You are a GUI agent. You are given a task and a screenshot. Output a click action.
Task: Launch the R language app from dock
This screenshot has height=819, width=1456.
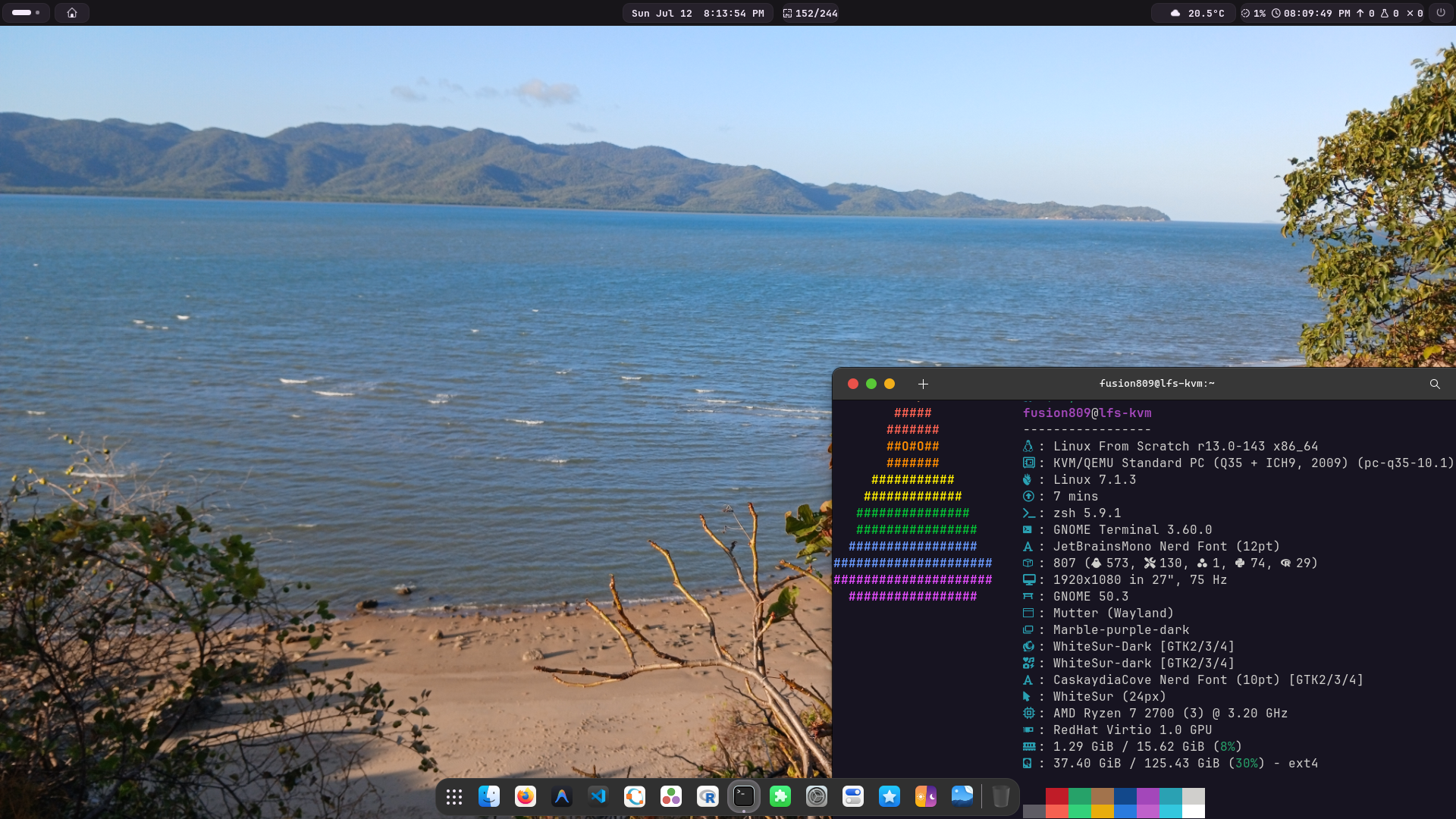tap(708, 796)
